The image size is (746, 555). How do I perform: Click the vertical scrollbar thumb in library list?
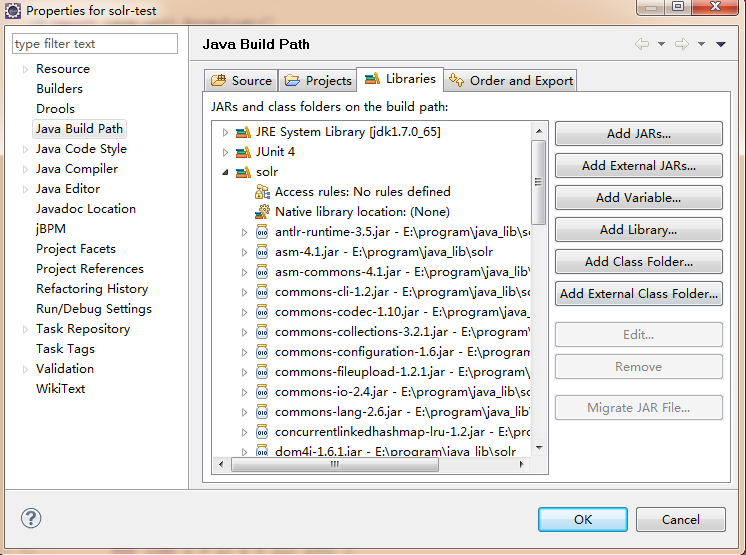coord(539,182)
